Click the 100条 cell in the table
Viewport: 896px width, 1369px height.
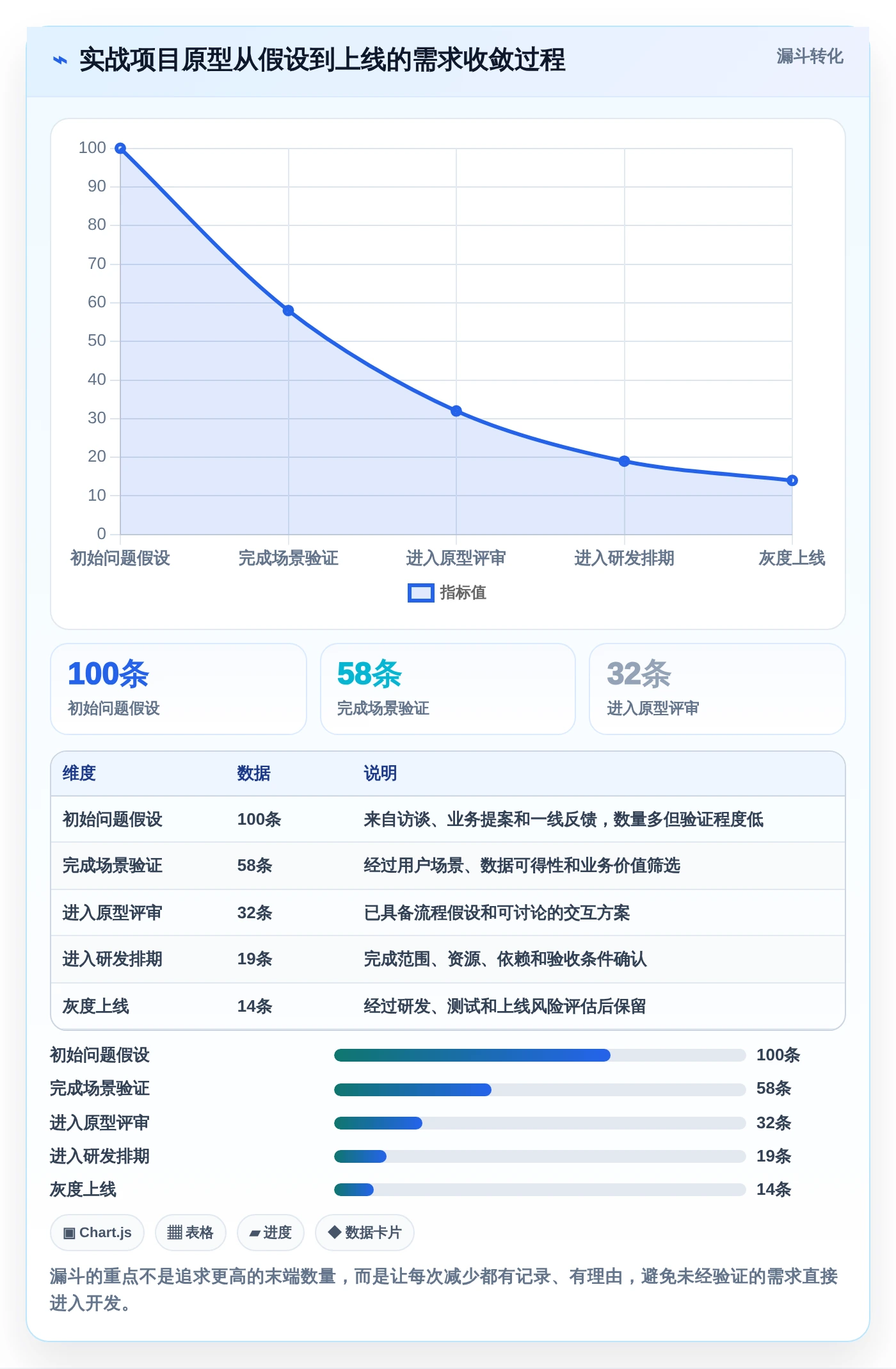pyautogui.click(x=259, y=820)
